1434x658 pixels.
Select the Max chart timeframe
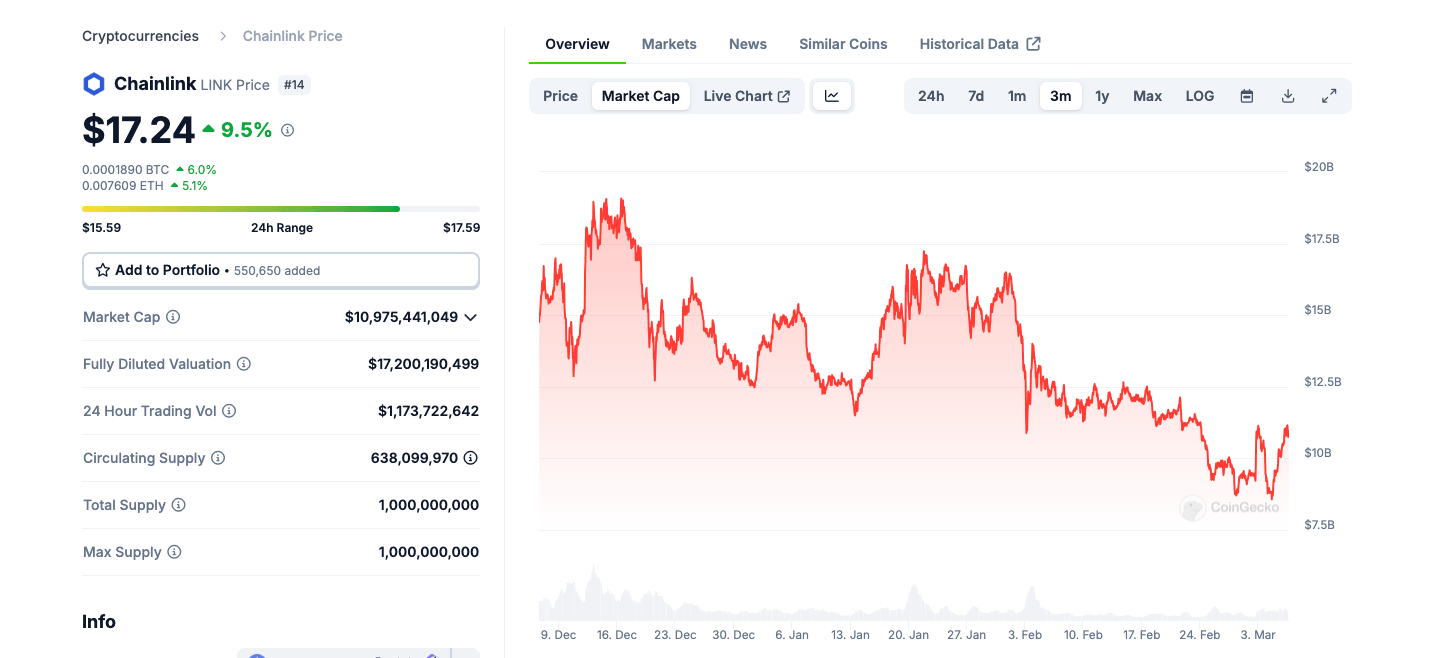[x=1147, y=95]
